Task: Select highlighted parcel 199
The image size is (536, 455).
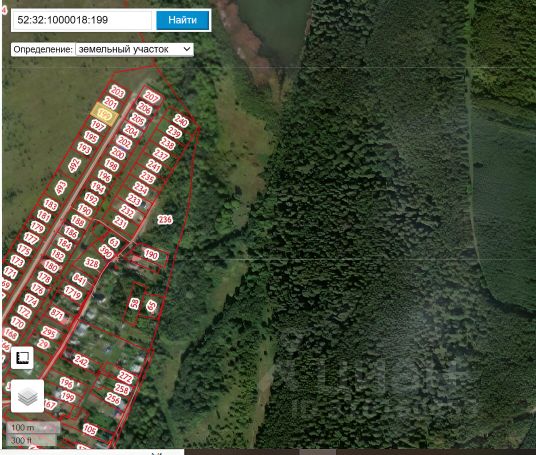Action: pos(104,114)
